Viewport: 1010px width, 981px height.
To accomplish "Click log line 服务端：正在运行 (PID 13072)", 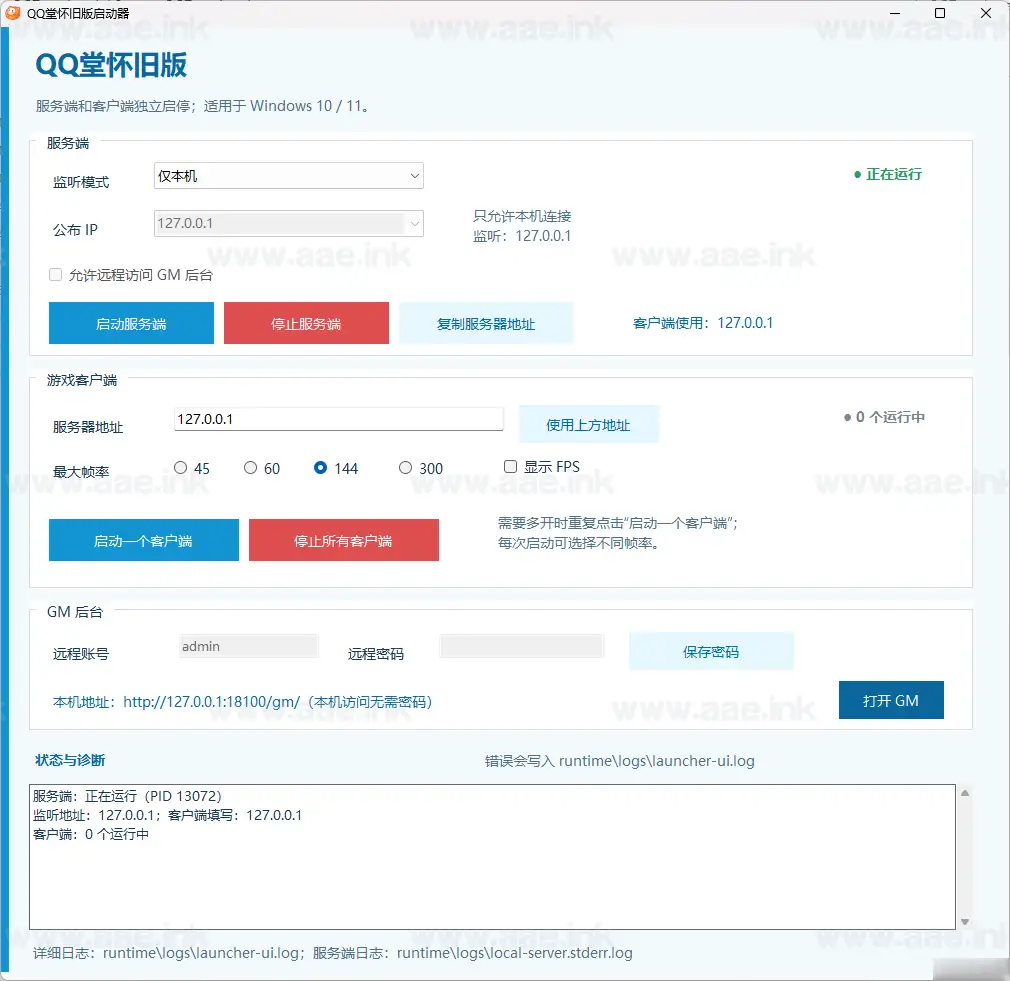I will (x=128, y=796).
